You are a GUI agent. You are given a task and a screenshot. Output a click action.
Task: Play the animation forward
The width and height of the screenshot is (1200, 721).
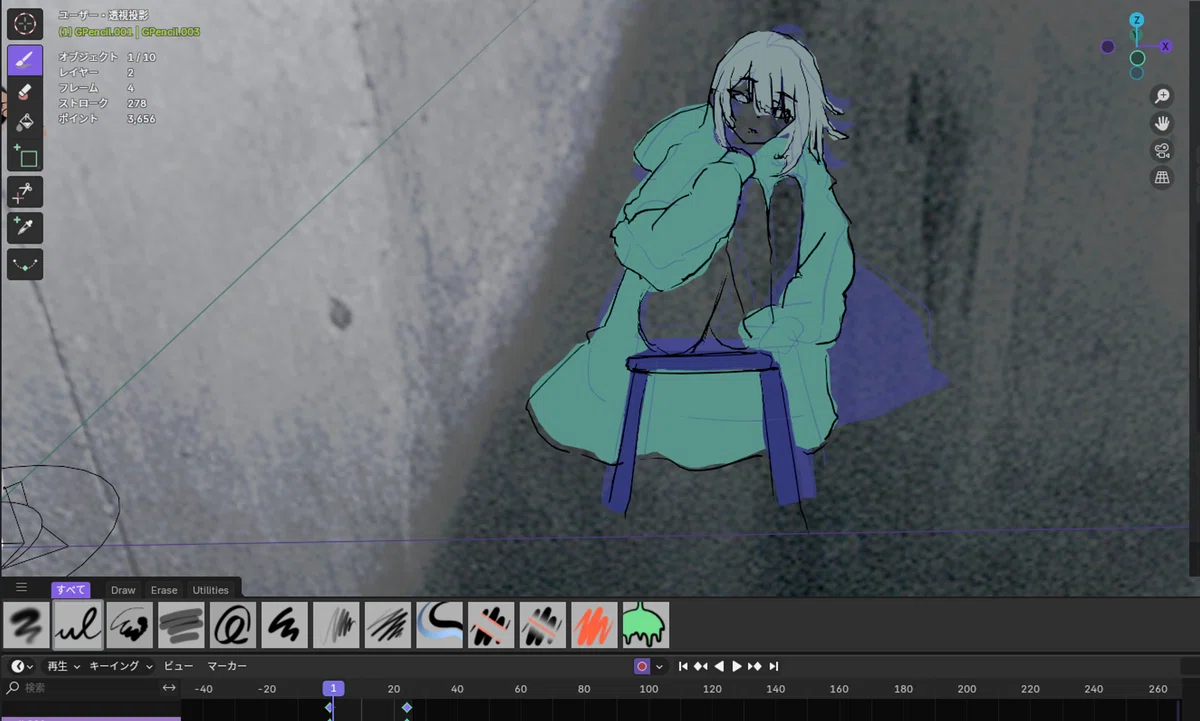(x=737, y=666)
